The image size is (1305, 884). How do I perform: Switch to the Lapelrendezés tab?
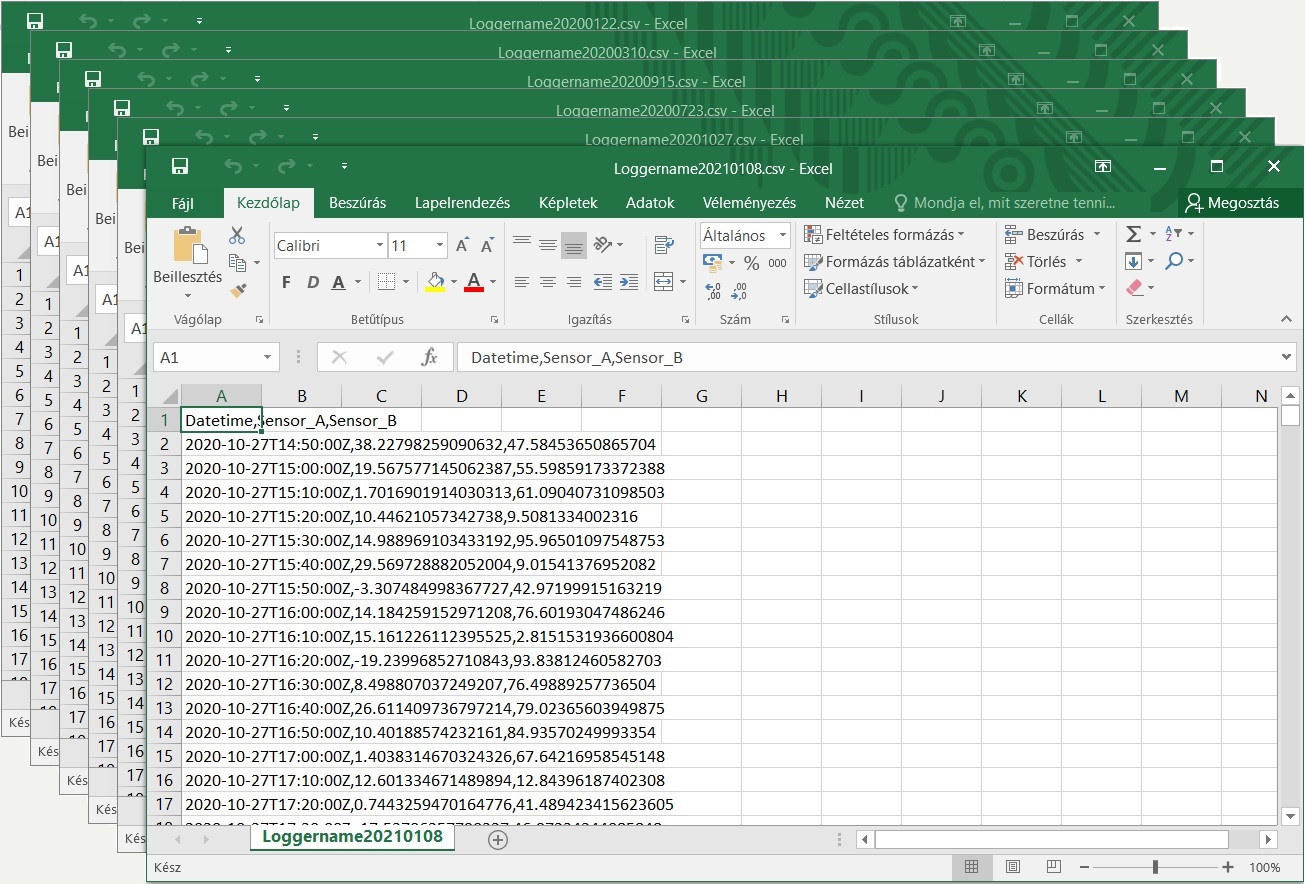click(x=463, y=202)
